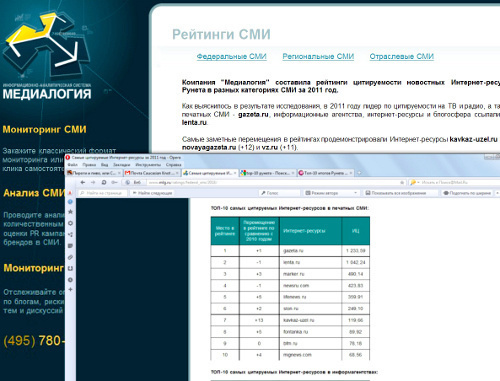Open the Links paperclip panel in sidebar

(70, 257)
